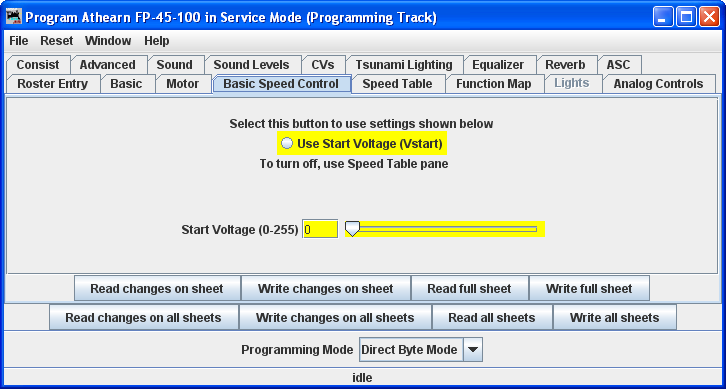The width and height of the screenshot is (726, 389).
Task: Select the Sound Levels tab
Action: click(251, 65)
